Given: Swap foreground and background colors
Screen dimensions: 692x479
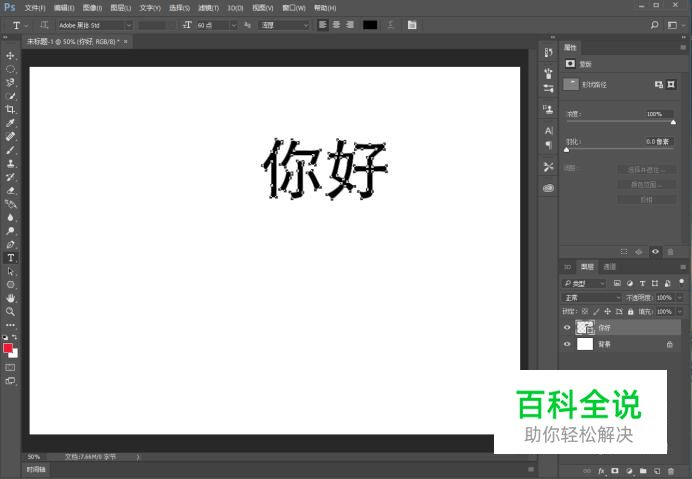Looking at the screenshot, I should (x=15, y=337).
